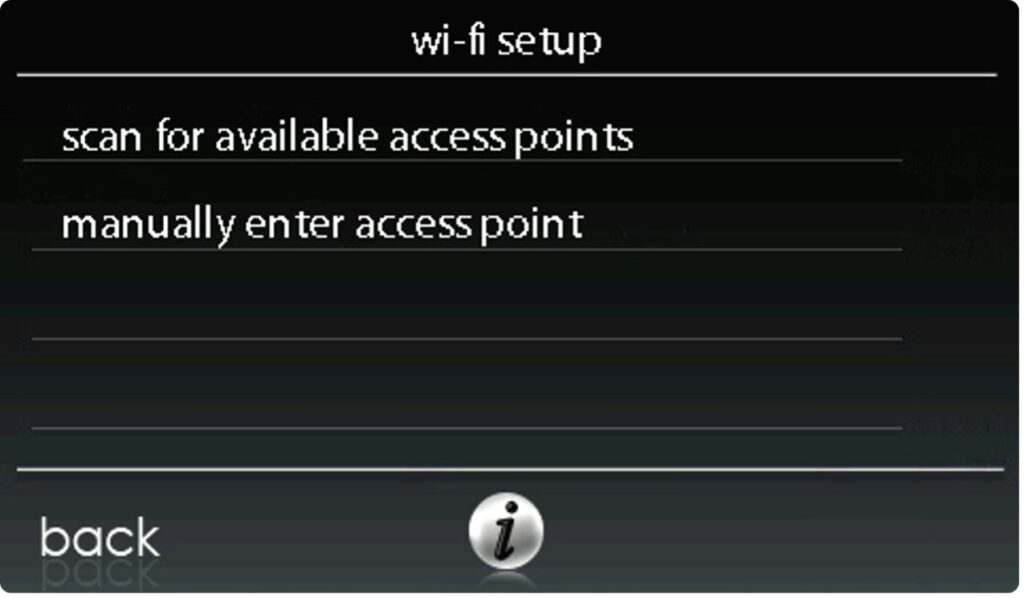
Task: Go back using the back button
Action: 99,538
